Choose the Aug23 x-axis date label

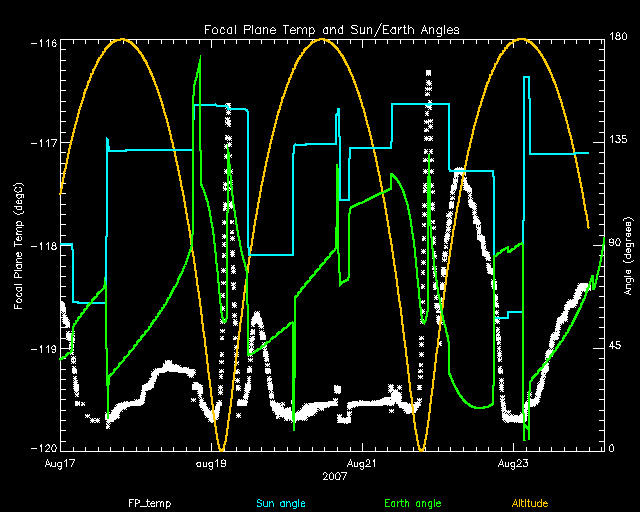[513, 464]
